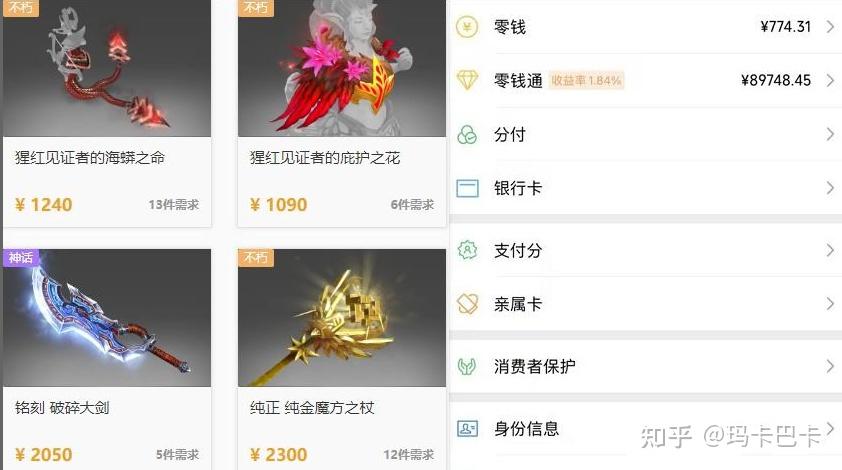The height and width of the screenshot is (470, 842).
Task: Open the 猩红见证者的庇护之花 item image
Action: [x=342, y=68]
